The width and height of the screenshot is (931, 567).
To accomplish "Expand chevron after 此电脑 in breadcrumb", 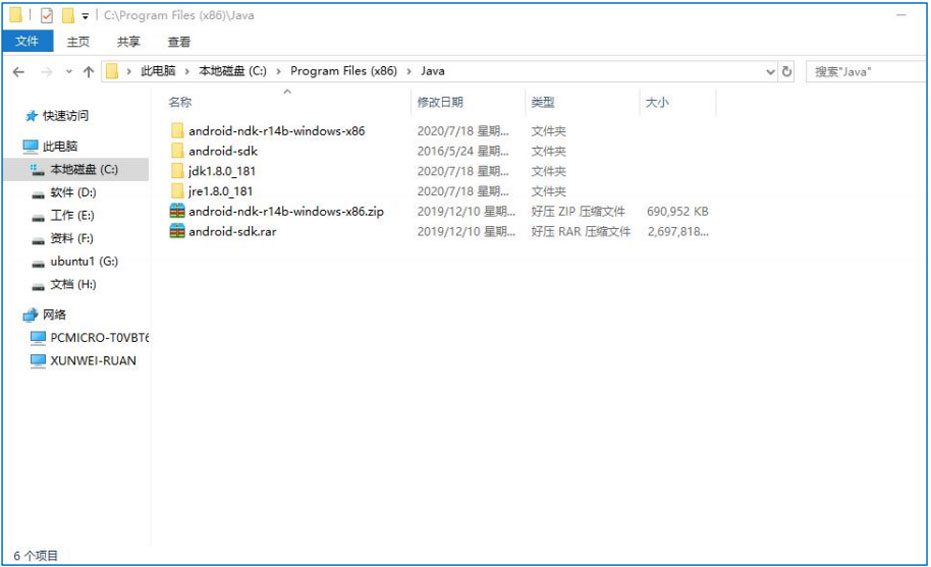I will click(x=187, y=71).
